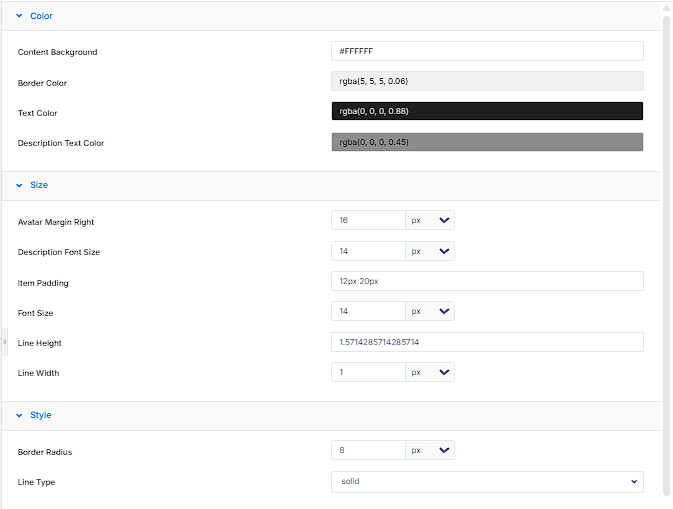Screen dimensions: 673x509
Task: Open the black Text Color swatch
Action: [487, 111]
